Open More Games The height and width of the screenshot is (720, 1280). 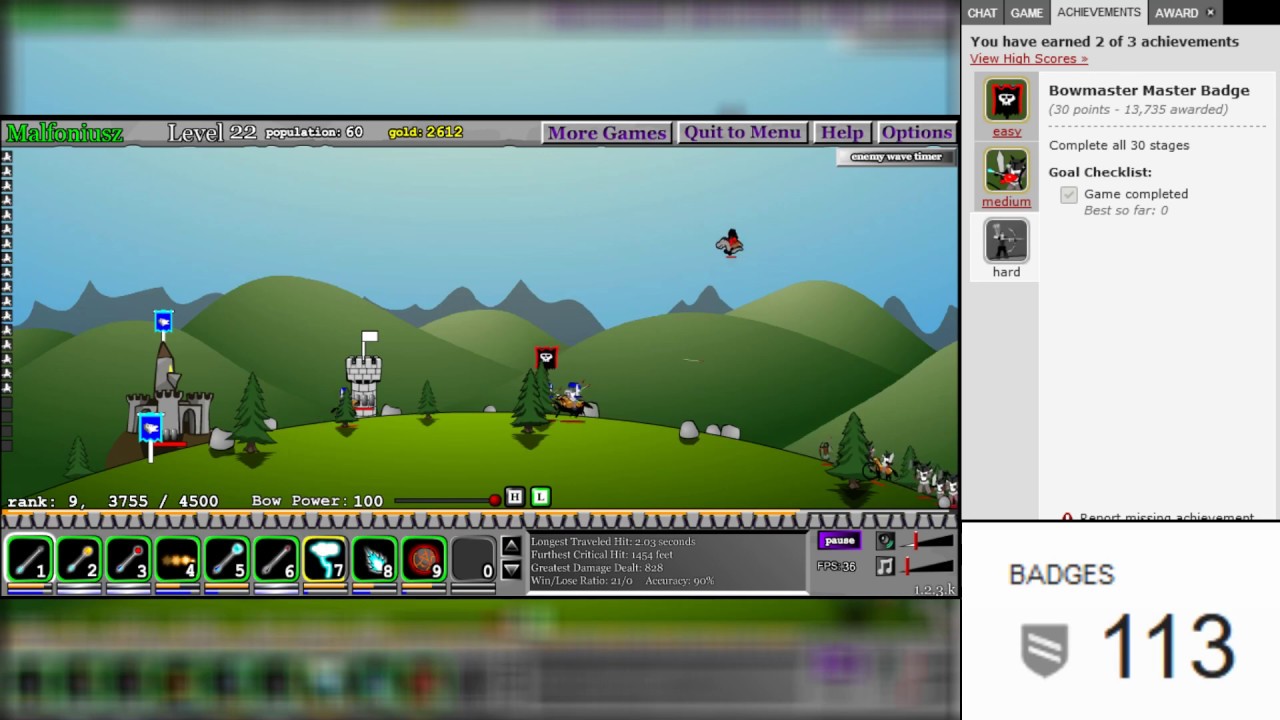[x=606, y=133]
